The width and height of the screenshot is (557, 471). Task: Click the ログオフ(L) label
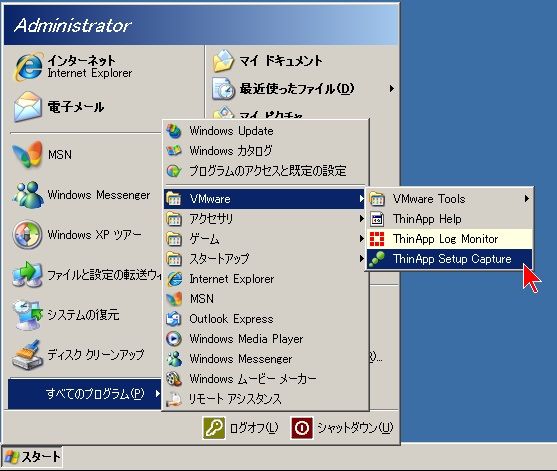click(254, 428)
